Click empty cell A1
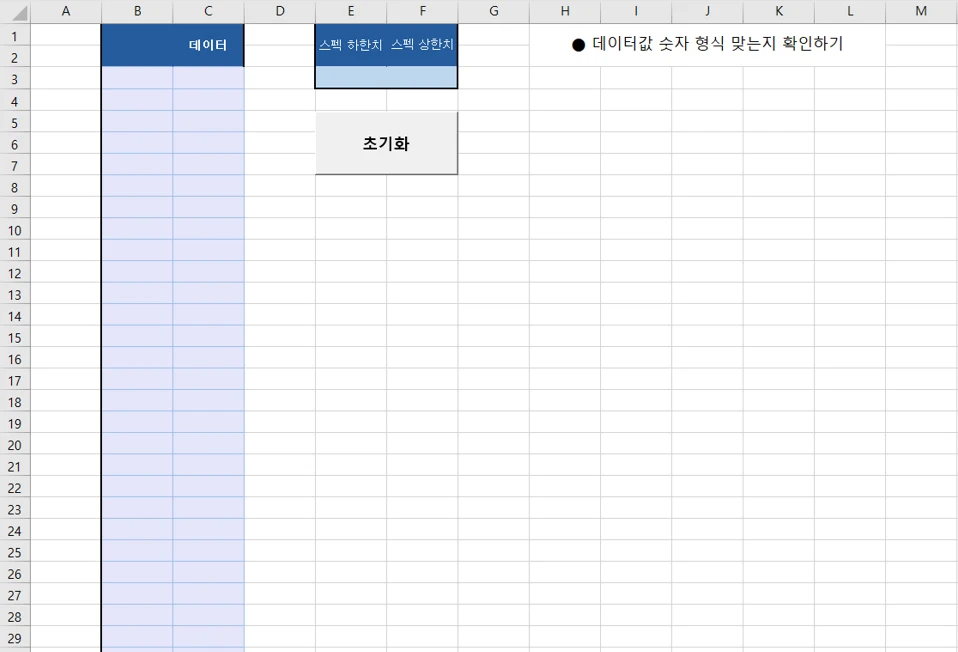This screenshot has height=652, width=958. [66, 35]
